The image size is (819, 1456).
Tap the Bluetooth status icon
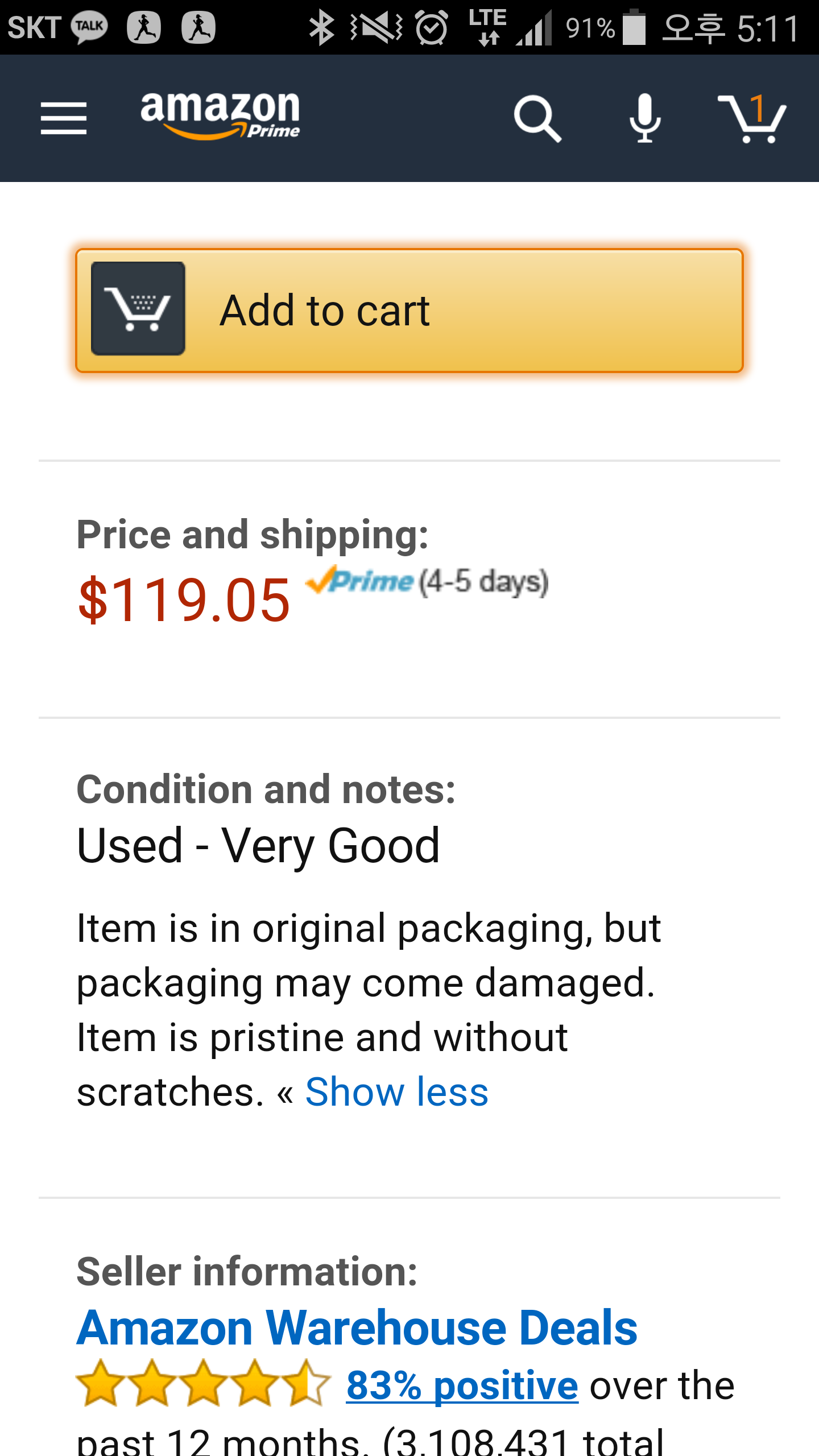(x=321, y=27)
